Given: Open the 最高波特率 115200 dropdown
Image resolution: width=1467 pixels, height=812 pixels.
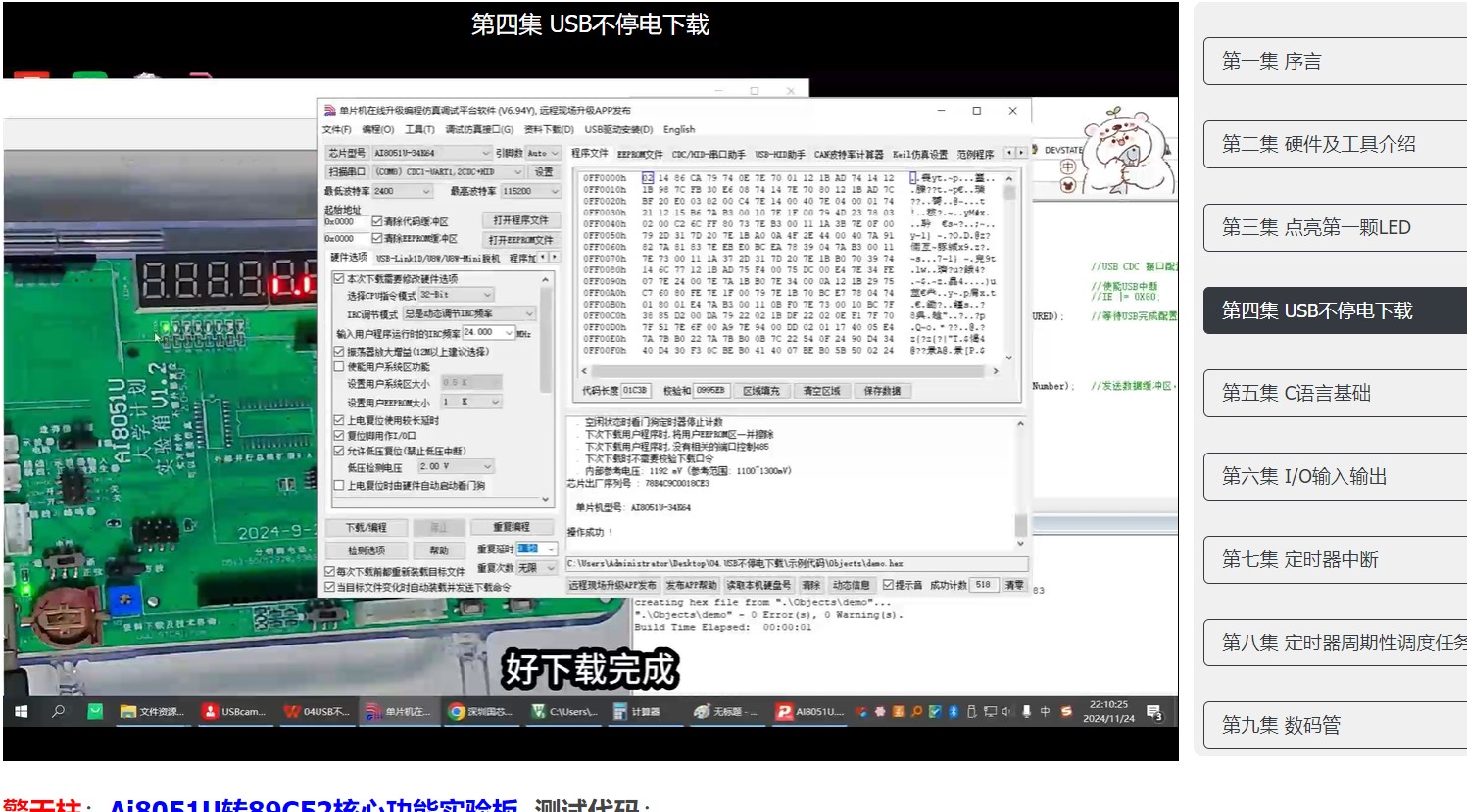Looking at the screenshot, I should click(530, 191).
